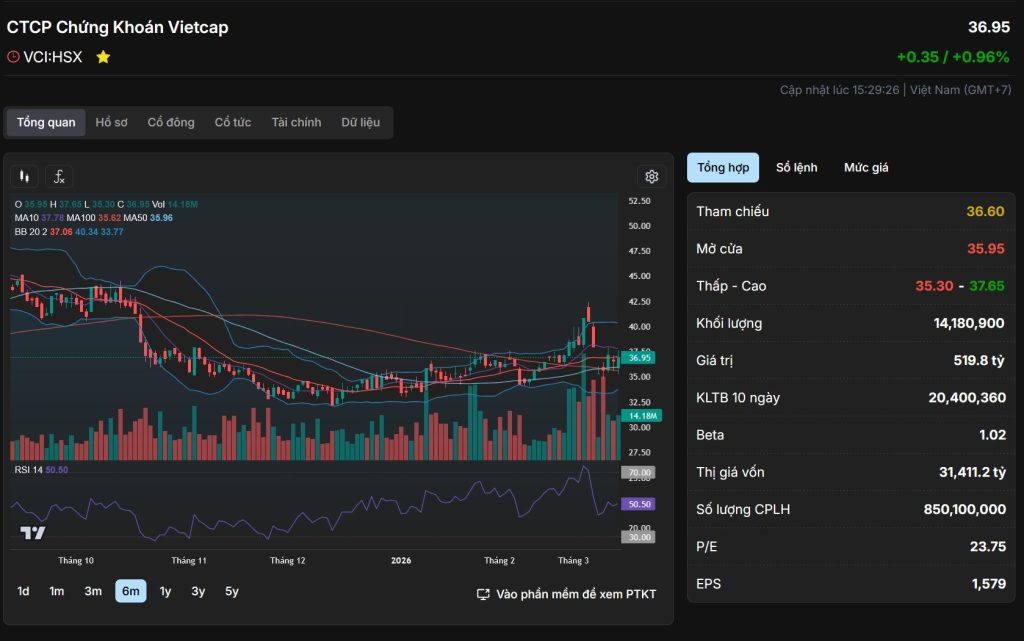Switch to the Mức giá tab
The height and width of the screenshot is (641, 1024).
pos(866,168)
